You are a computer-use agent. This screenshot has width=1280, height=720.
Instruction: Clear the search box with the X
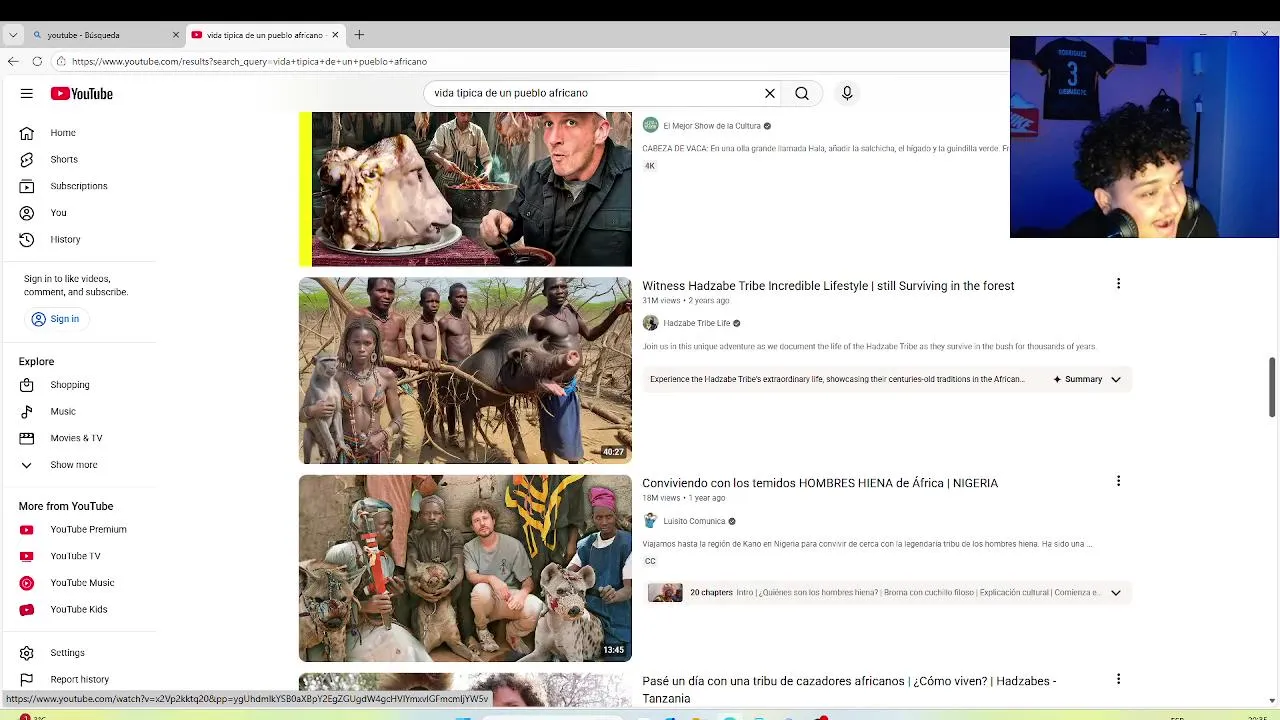point(770,93)
